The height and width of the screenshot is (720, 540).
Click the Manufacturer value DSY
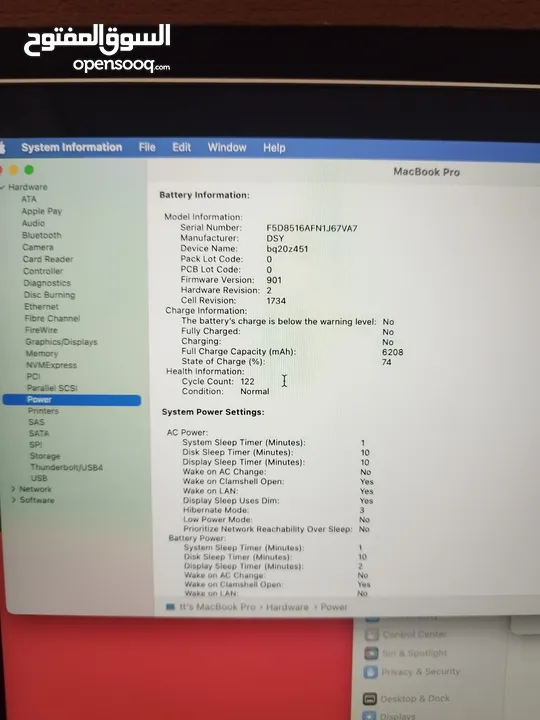(275, 238)
